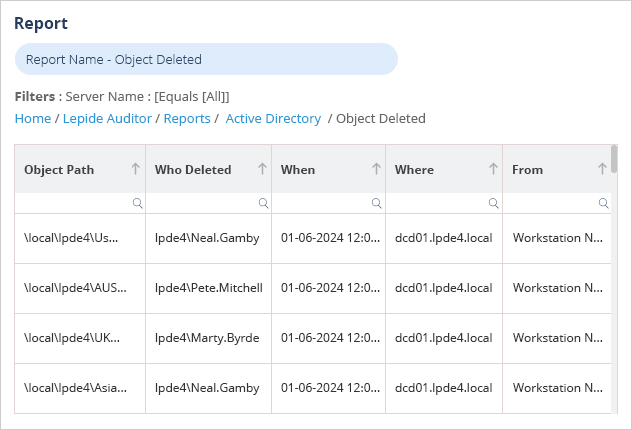Screen dimensions: 632x430
Task: Select the When date in Marty.Byrde row
Action: point(328,338)
